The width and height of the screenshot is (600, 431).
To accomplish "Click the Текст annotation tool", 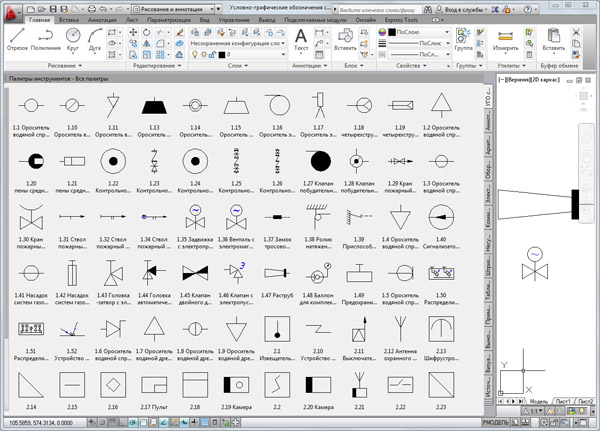I will [x=302, y=40].
